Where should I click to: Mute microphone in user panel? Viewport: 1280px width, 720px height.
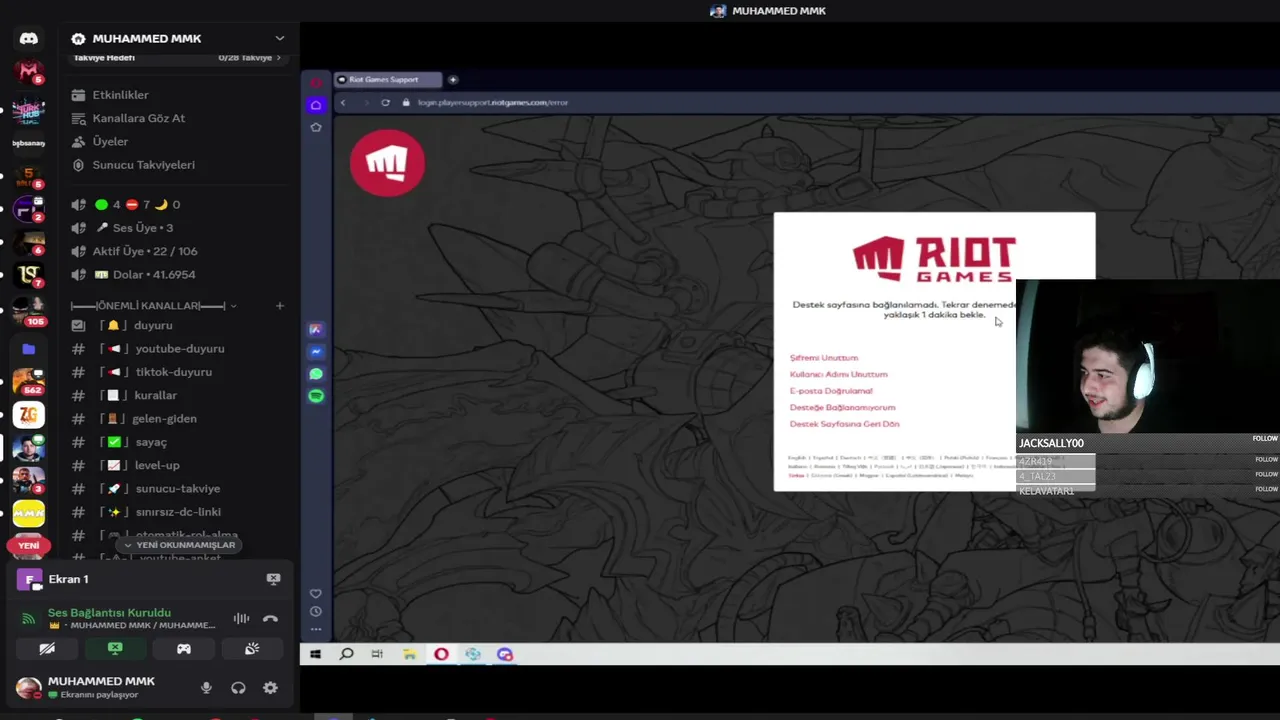(x=206, y=688)
